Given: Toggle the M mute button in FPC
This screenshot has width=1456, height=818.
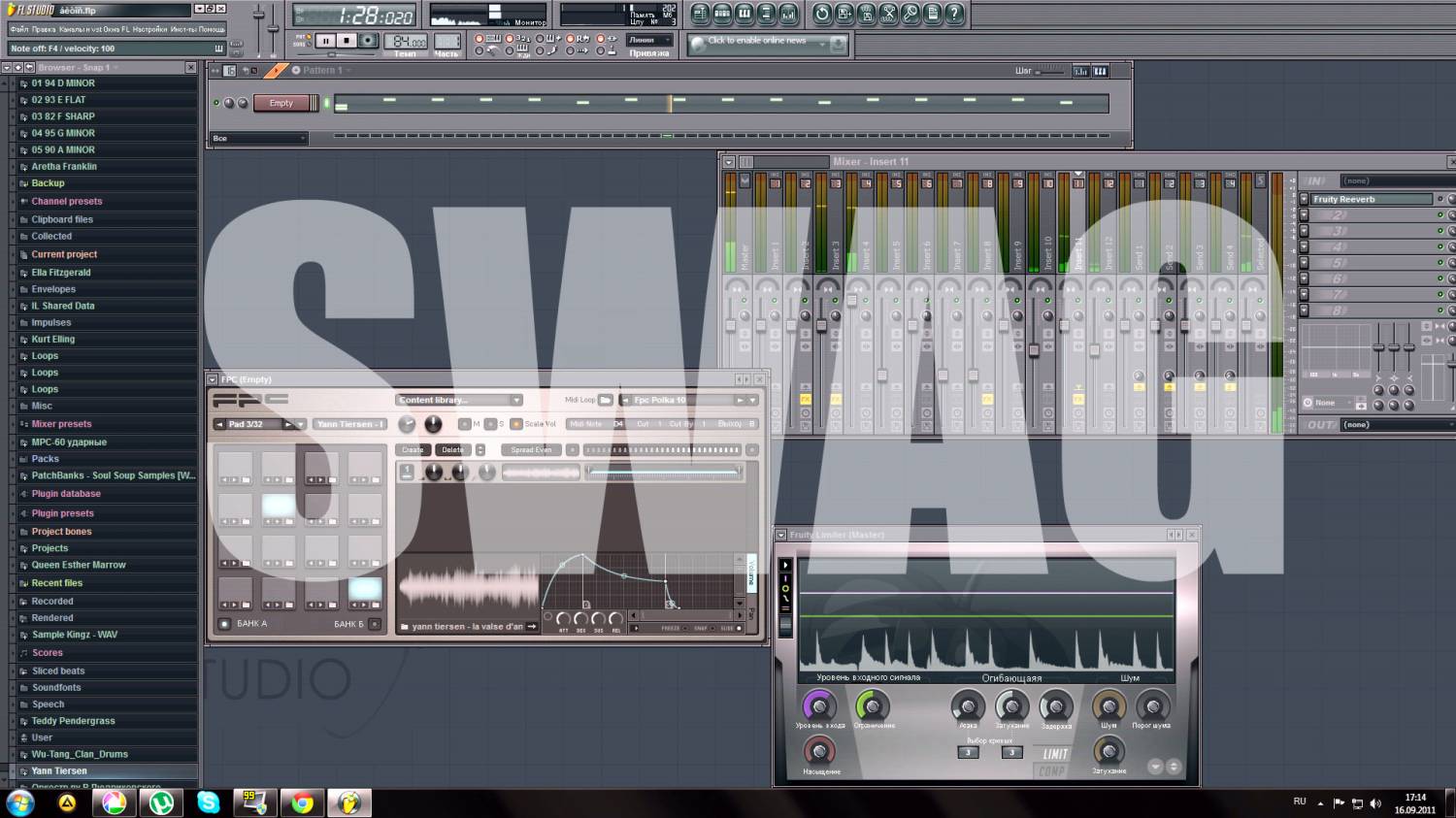Looking at the screenshot, I should click(x=465, y=424).
